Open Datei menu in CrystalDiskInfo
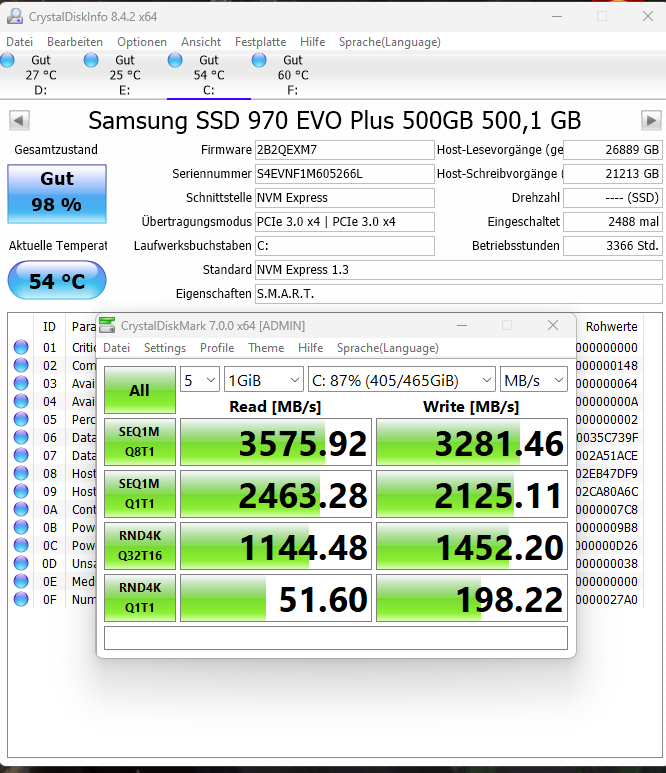This screenshot has width=666, height=773. [x=19, y=42]
